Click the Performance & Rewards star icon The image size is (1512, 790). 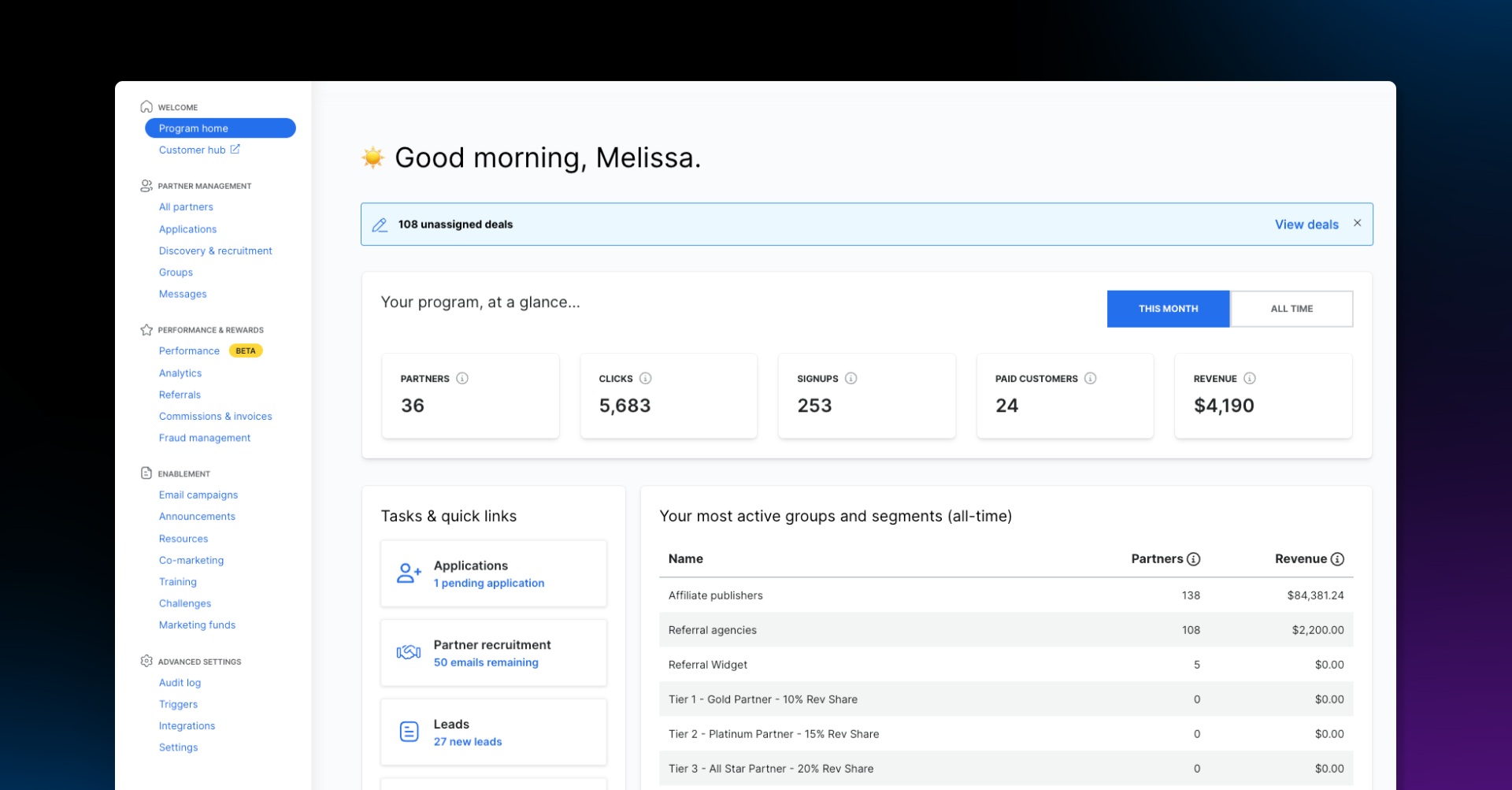pyautogui.click(x=146, y=330)
